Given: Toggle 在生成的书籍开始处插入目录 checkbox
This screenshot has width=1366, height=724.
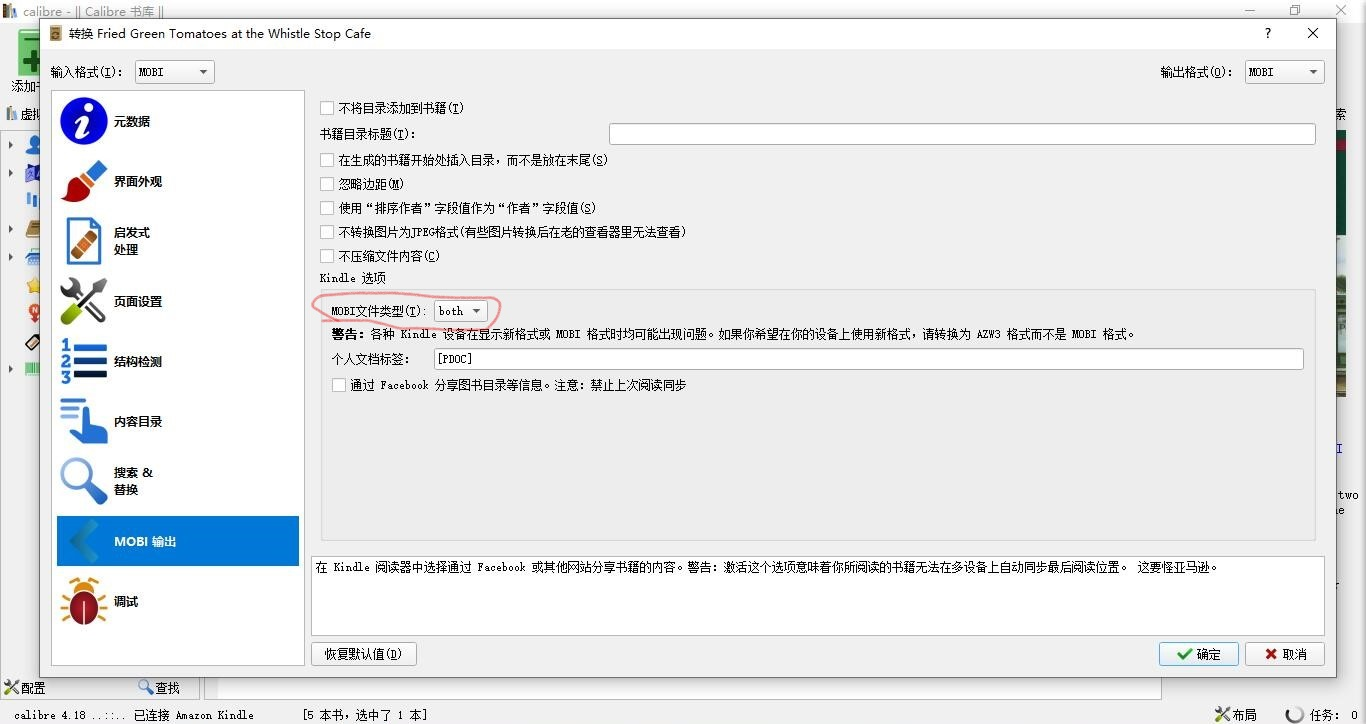Looking at the screenshot, I should (x=327, y=160).
